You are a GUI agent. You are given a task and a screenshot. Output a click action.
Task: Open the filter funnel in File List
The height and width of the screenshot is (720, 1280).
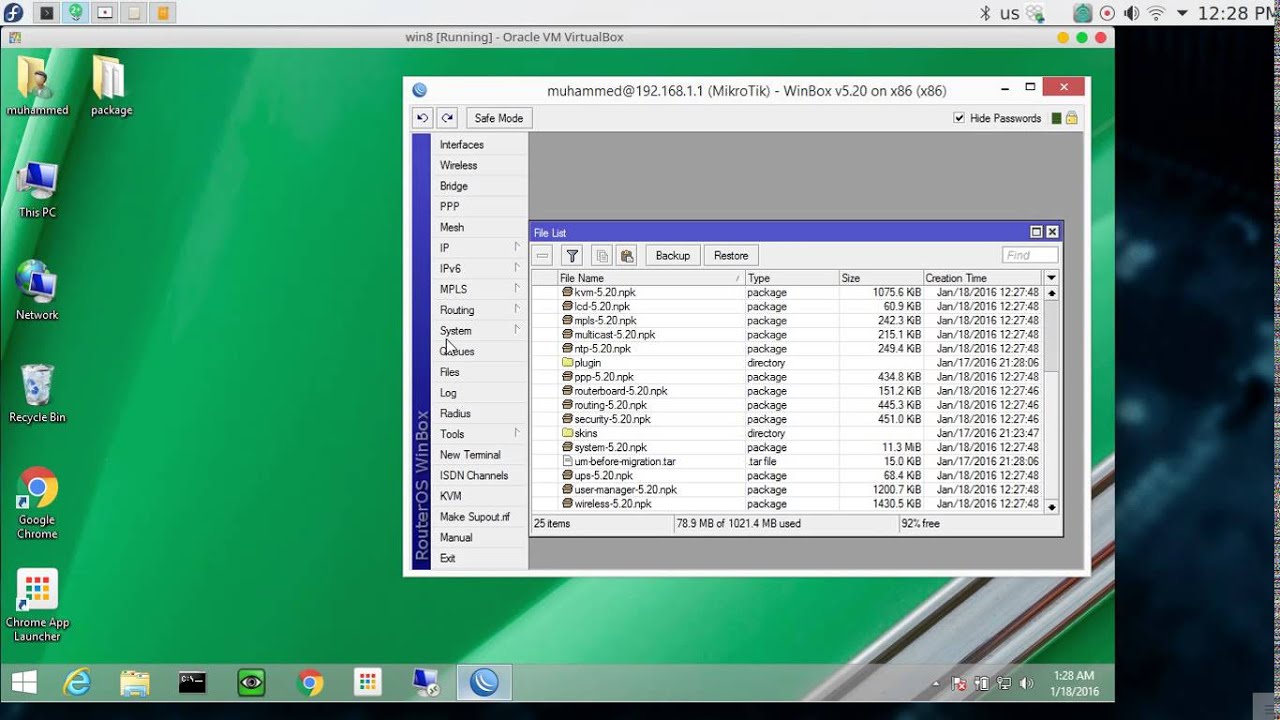(x=572, y=256)
